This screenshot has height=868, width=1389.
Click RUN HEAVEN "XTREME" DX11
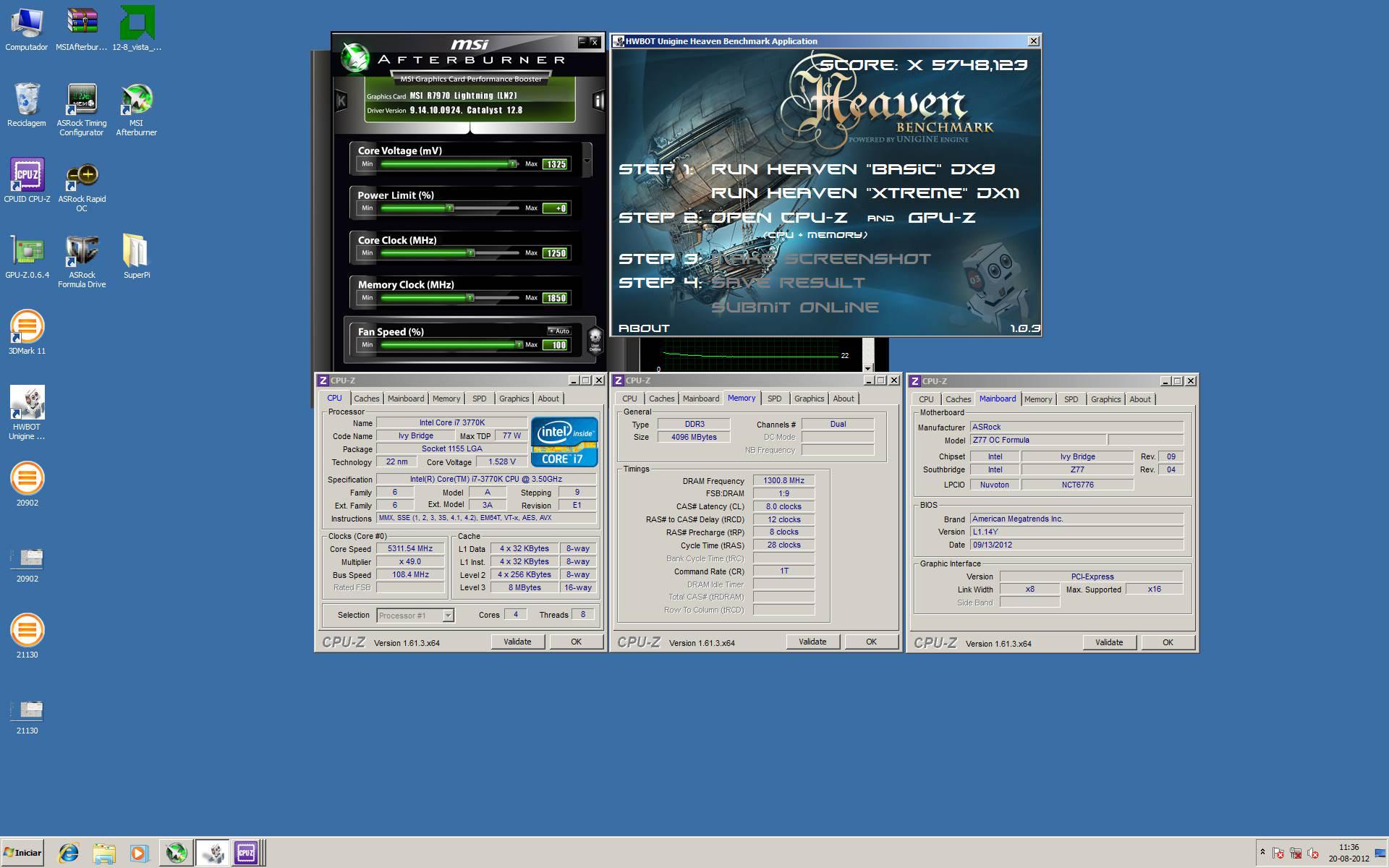(x=865, y=193)
